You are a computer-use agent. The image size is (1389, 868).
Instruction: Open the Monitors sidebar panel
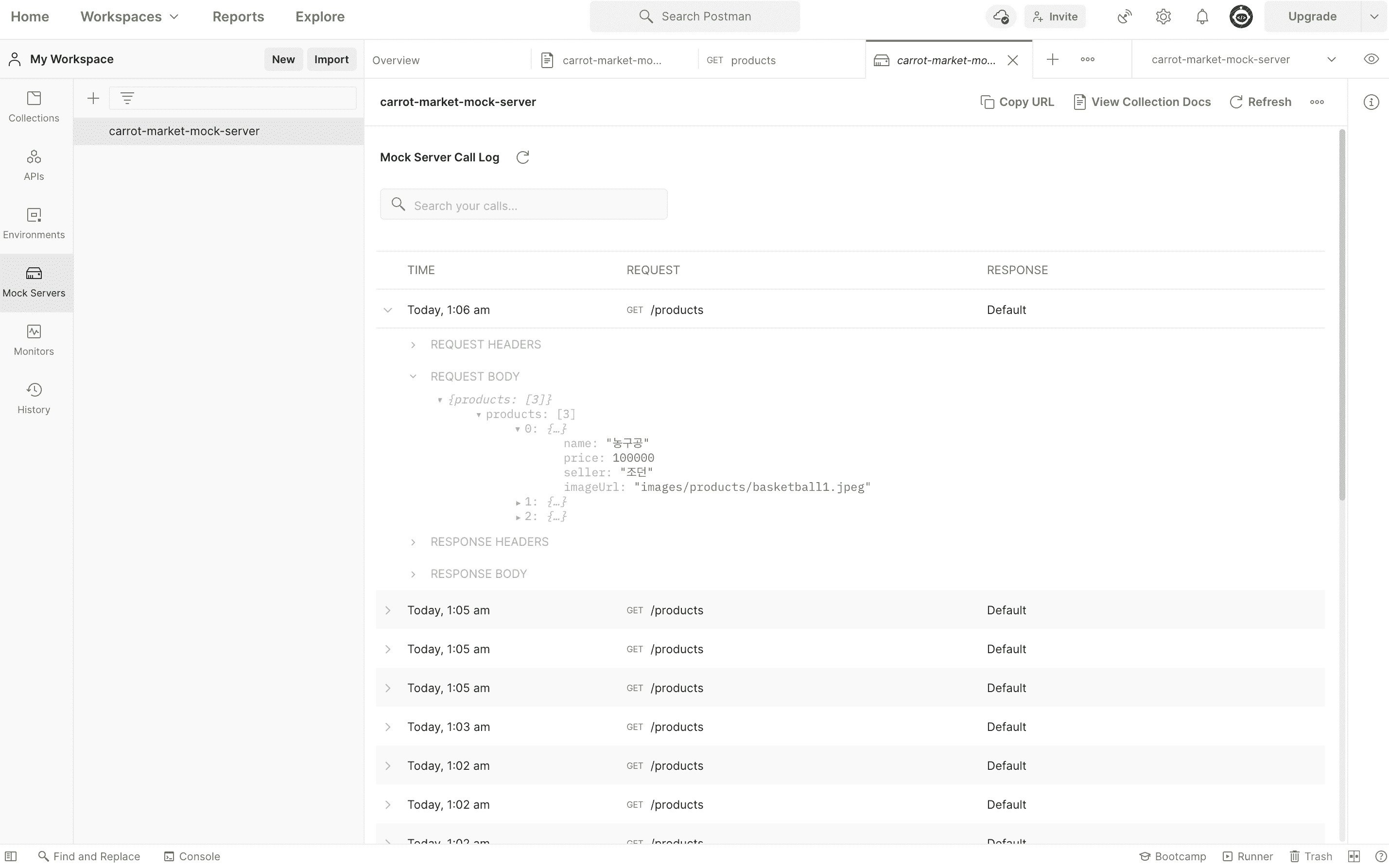coord(34,340)
